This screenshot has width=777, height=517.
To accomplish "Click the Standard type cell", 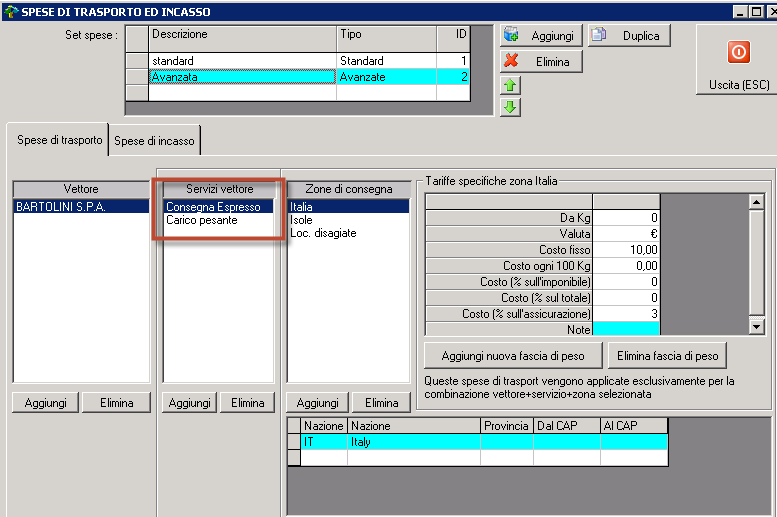I will pos(387,61).
